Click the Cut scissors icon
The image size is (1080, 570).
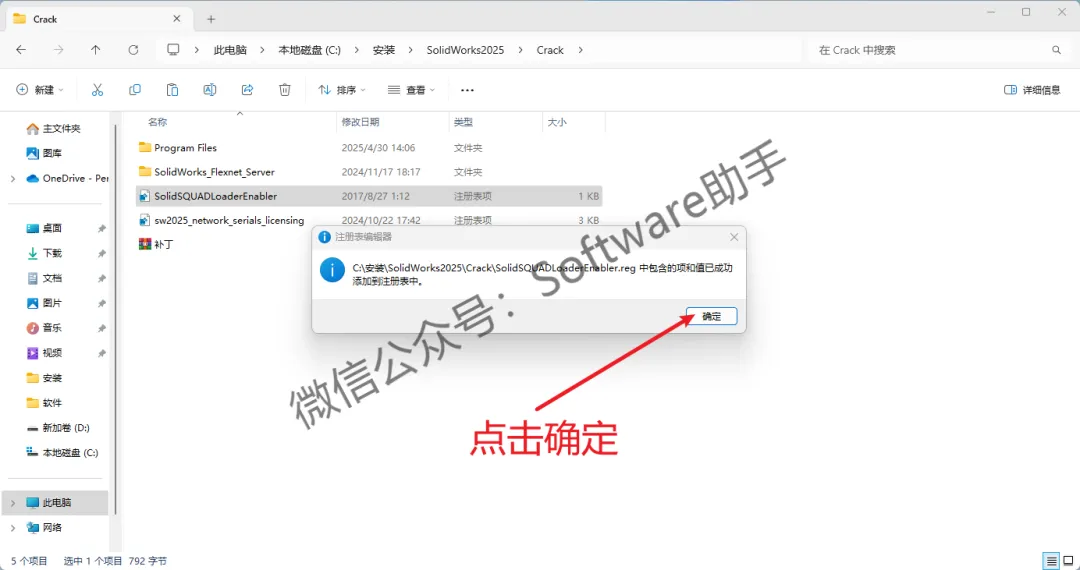tap(97, 89)
